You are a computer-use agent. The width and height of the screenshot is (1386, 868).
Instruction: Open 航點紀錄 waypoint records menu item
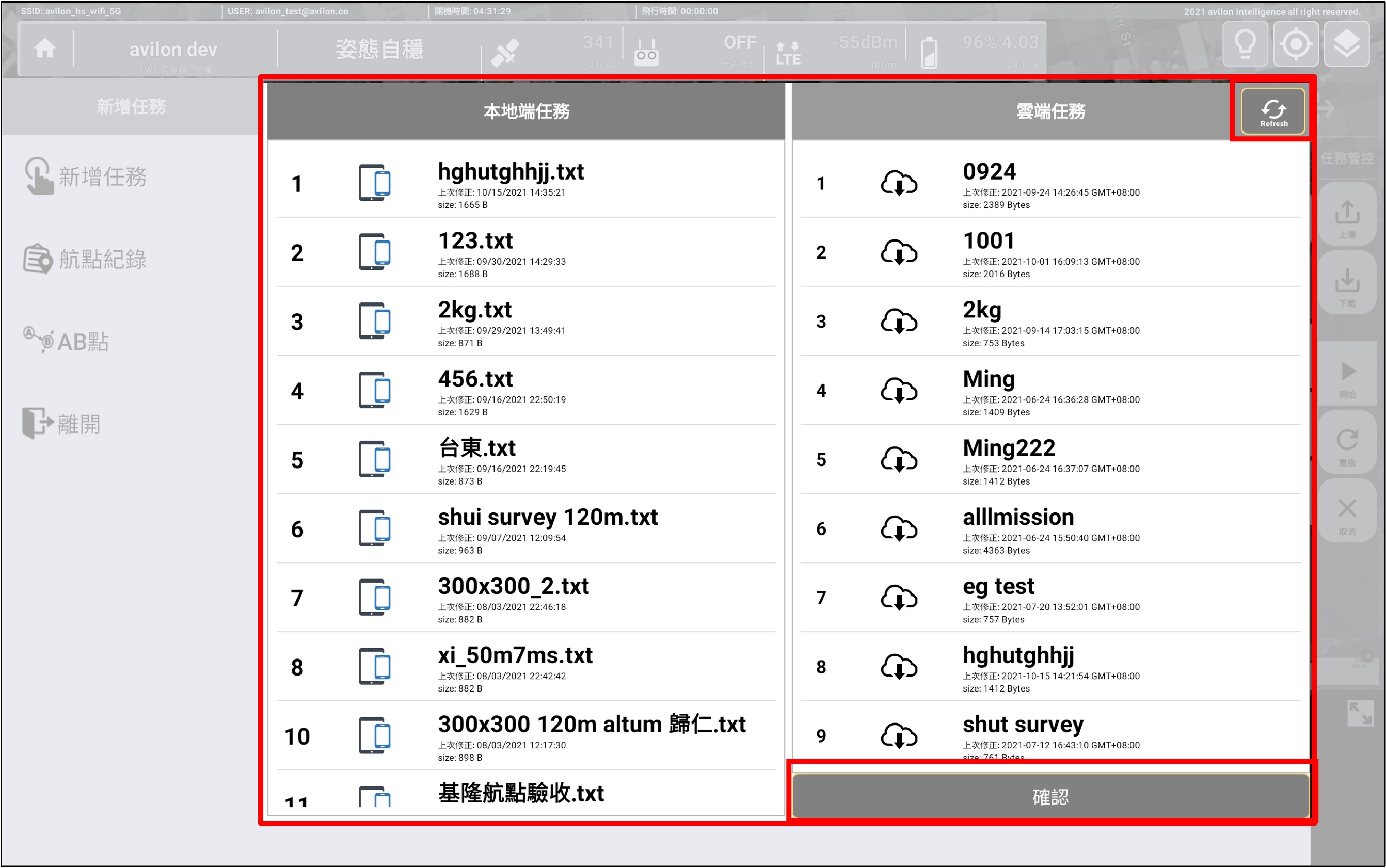pos(86,260)
